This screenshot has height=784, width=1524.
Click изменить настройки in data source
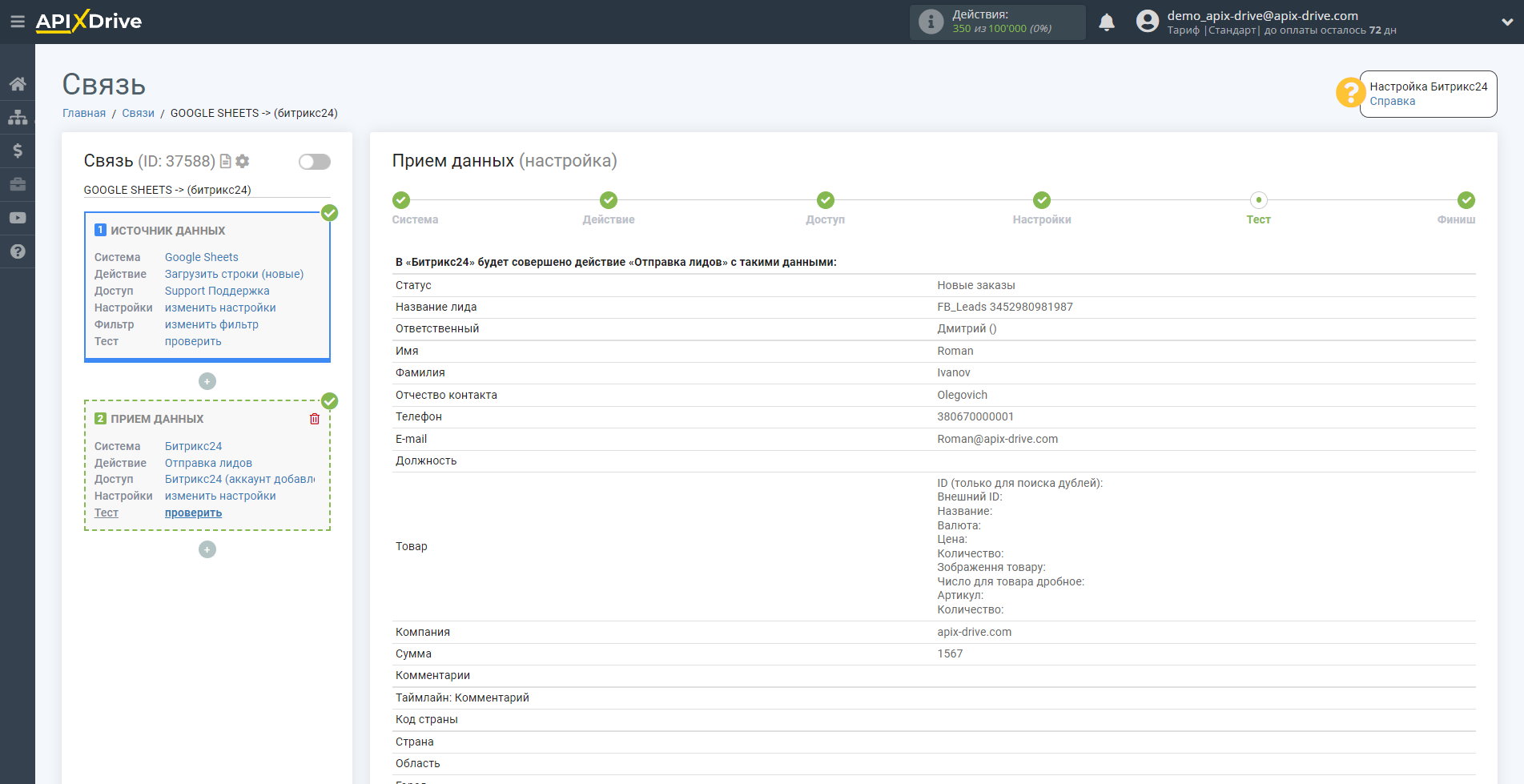220,308
